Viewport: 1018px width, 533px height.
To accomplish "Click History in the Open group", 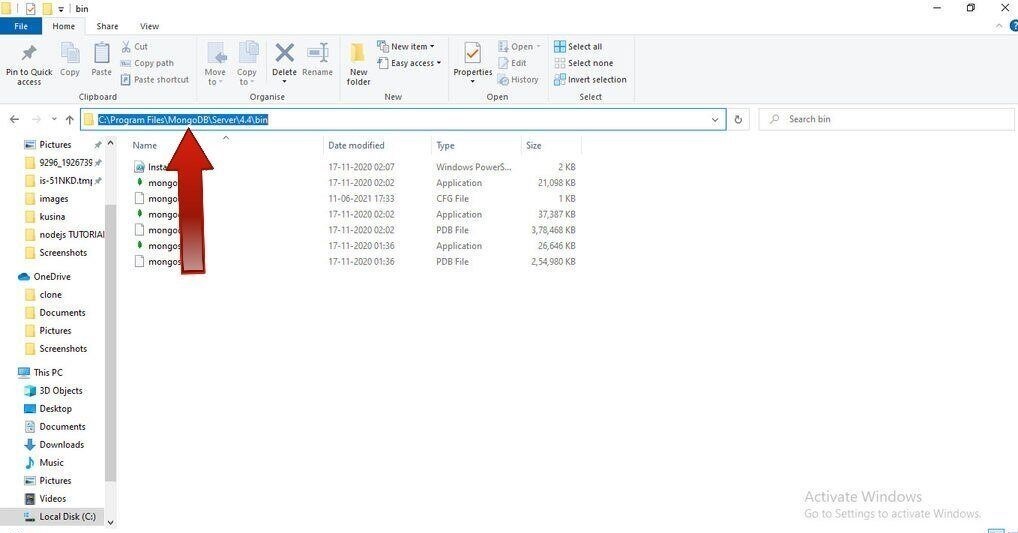I will point(518,79).
